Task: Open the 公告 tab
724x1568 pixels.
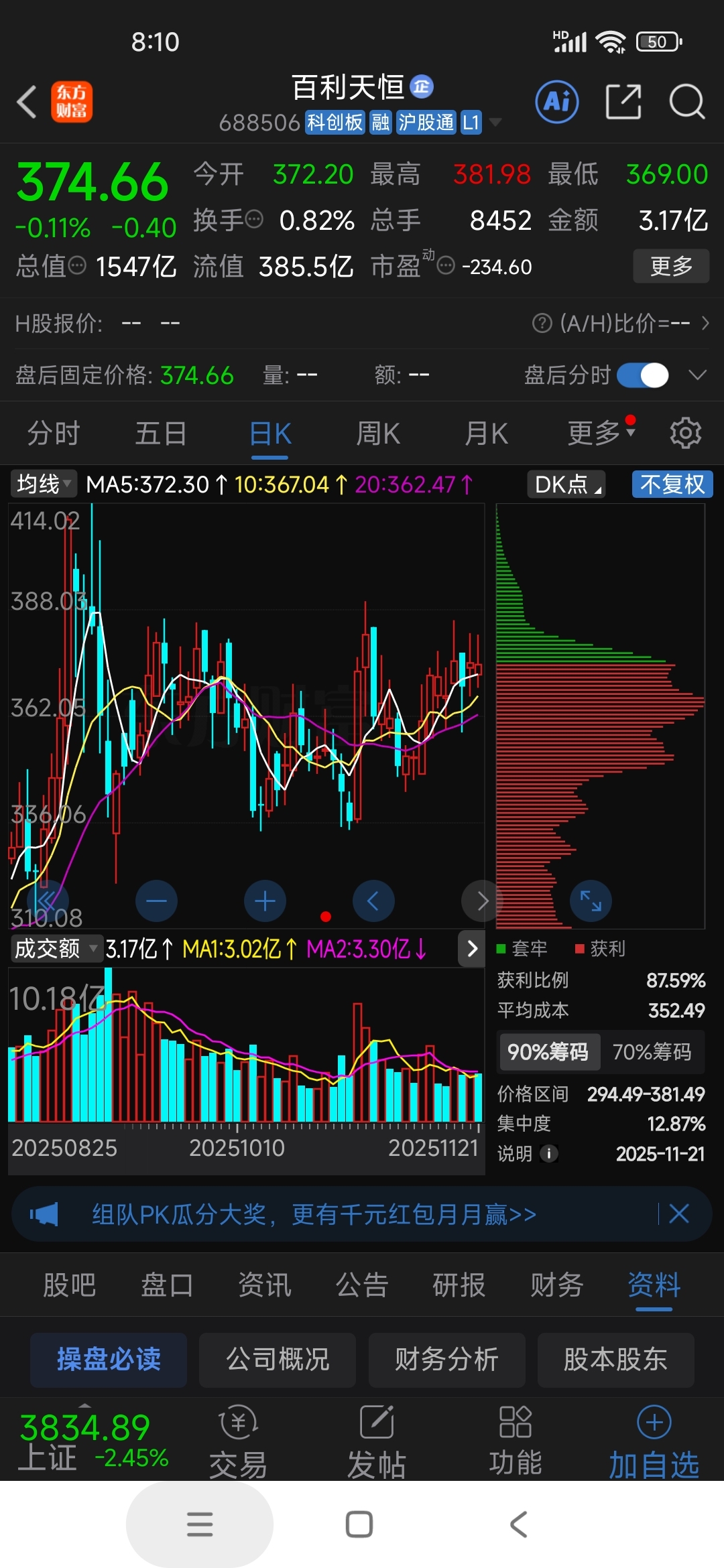Action: (362, 1285)
